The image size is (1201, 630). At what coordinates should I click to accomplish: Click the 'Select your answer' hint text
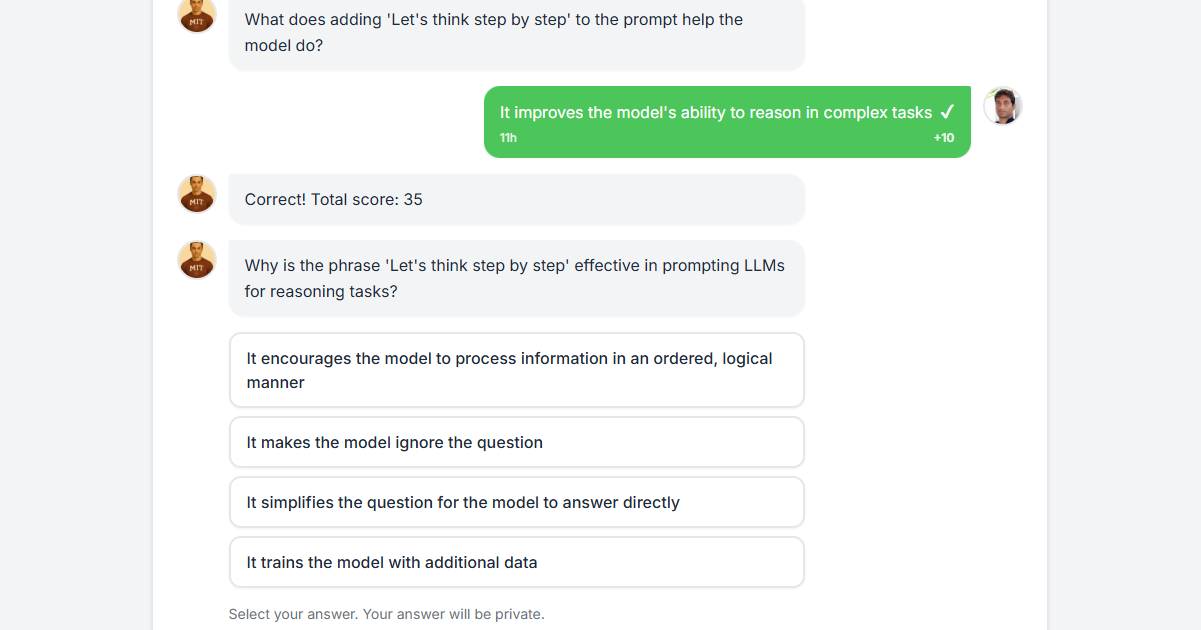[386, 614]
